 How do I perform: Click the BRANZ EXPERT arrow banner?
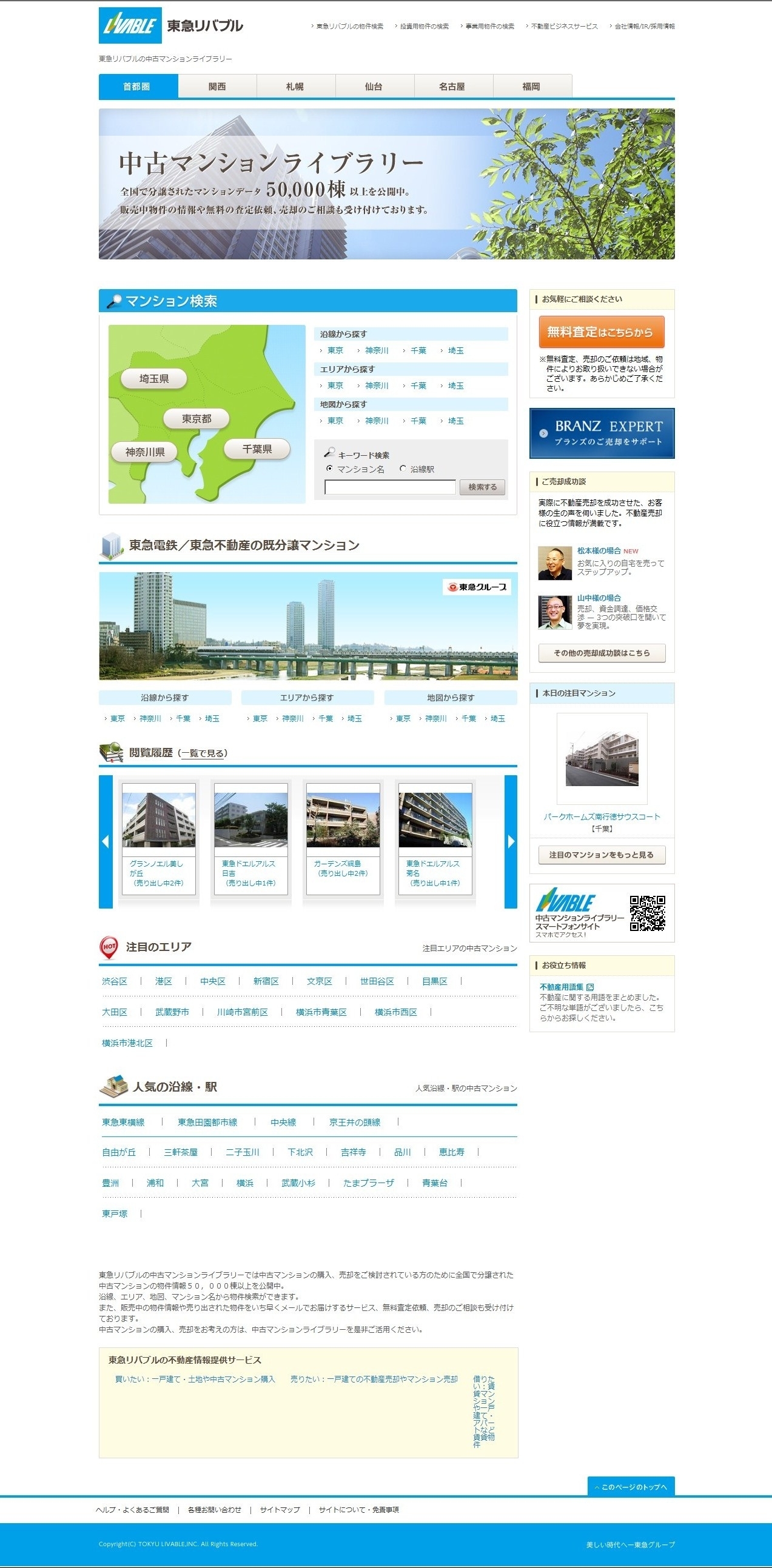tap(602, 433)
